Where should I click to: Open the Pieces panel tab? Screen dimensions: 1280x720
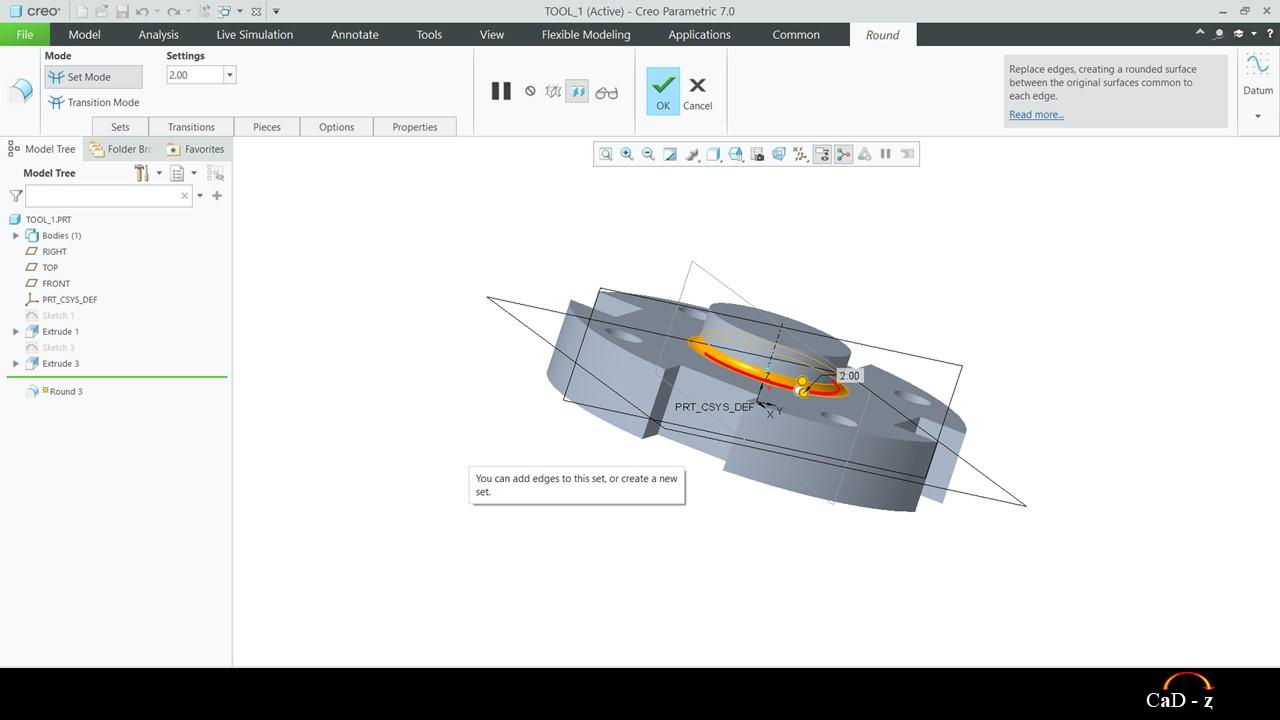[x=267, y=127]
